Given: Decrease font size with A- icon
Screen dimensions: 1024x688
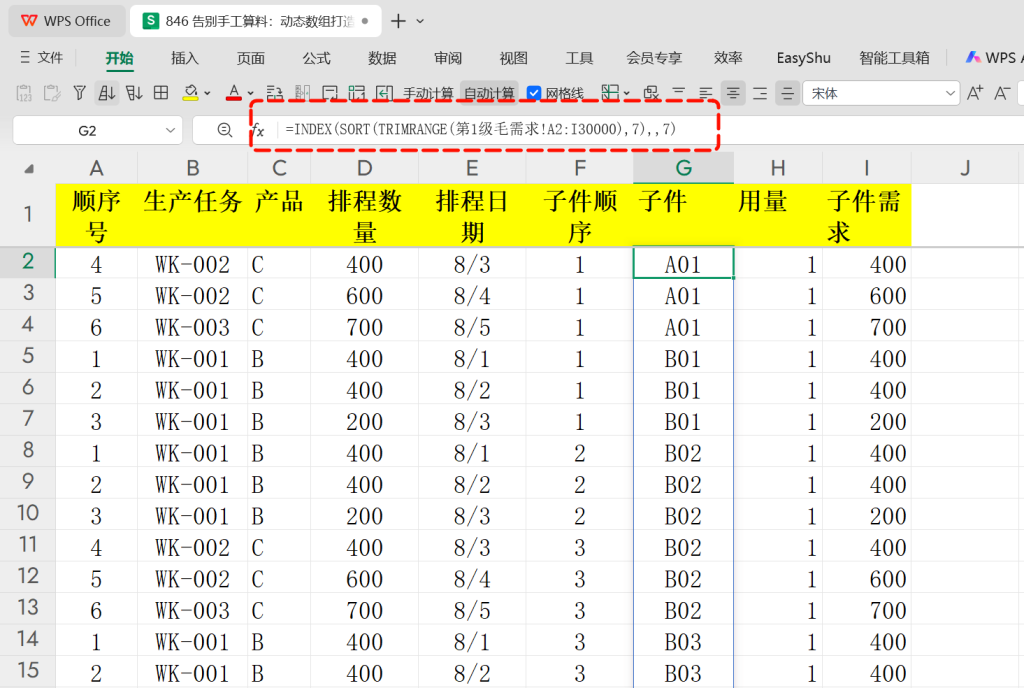Looking at the screenshot, I should pyautogui.click(x=1002, y=93).
